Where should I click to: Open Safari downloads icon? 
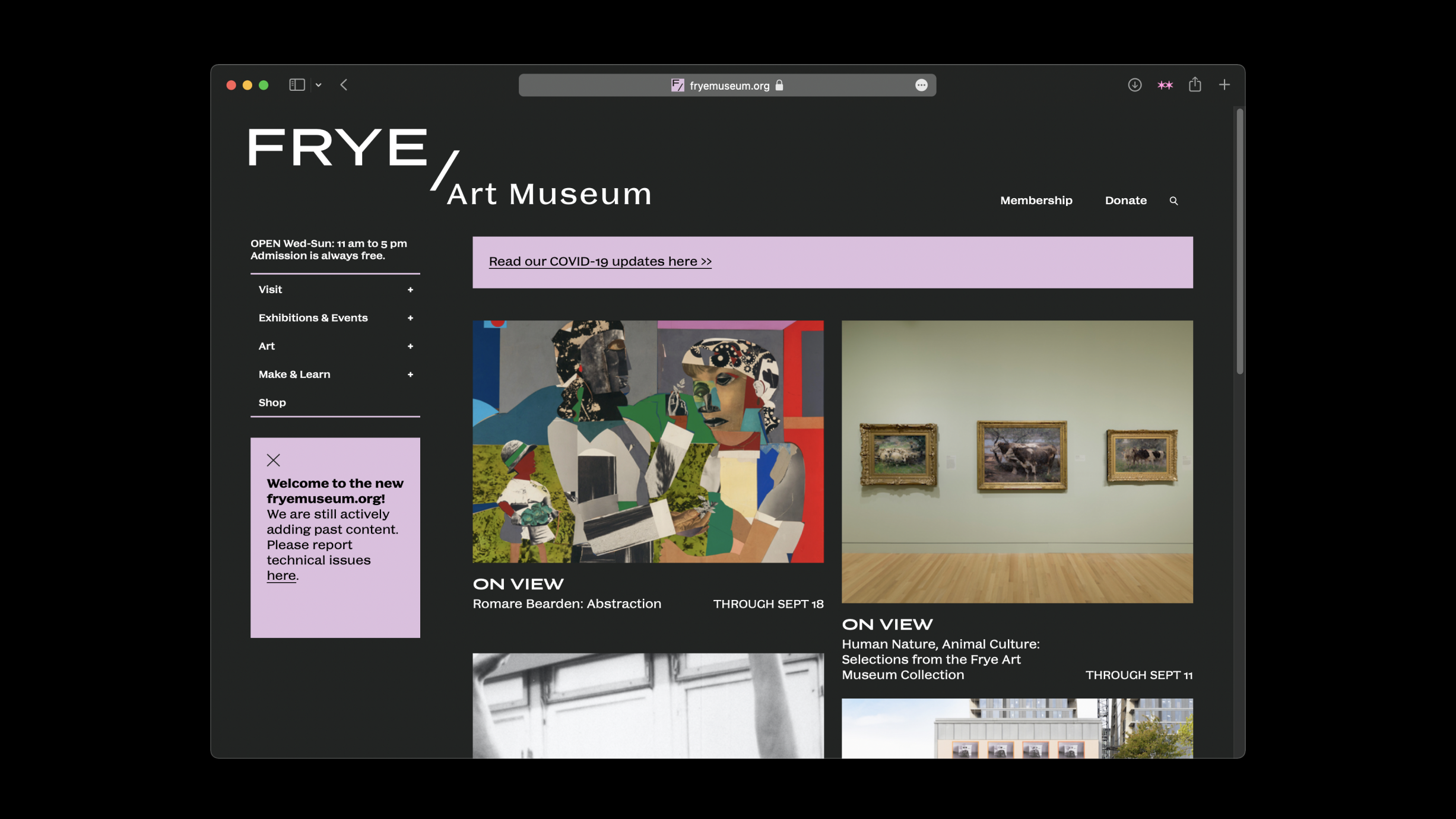1134,85
